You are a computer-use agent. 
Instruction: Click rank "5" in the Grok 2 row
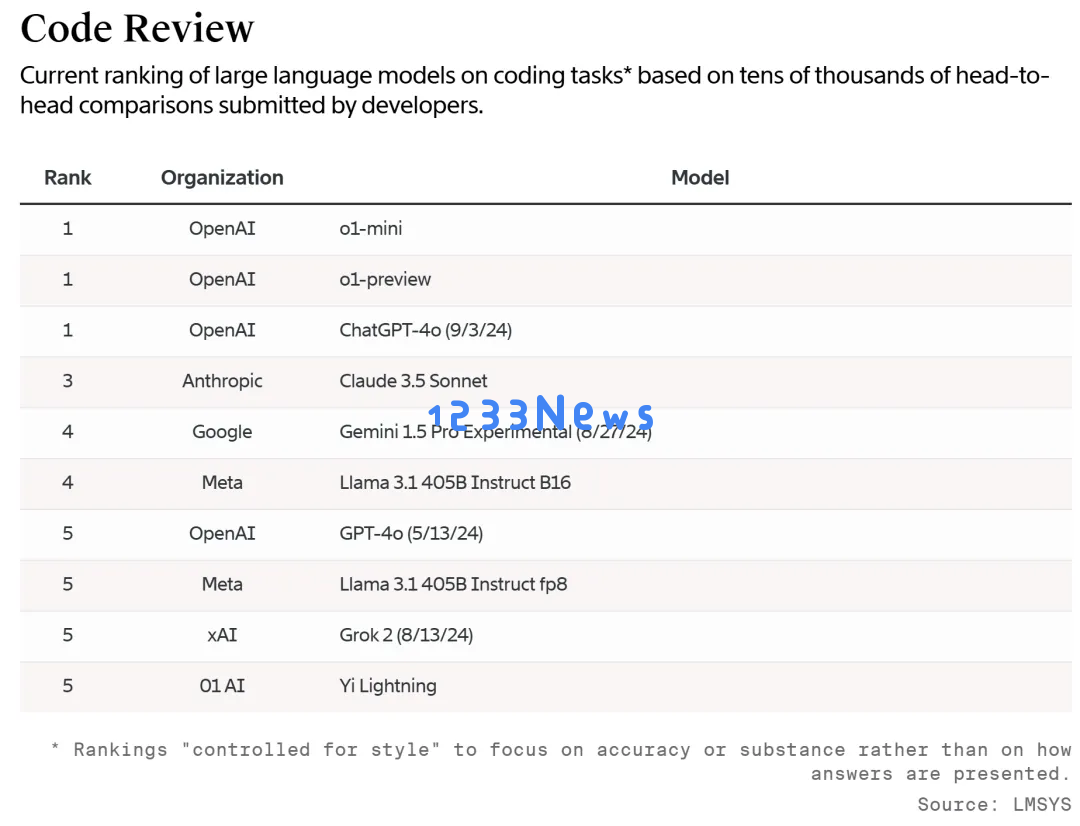[x=68, y=635]
